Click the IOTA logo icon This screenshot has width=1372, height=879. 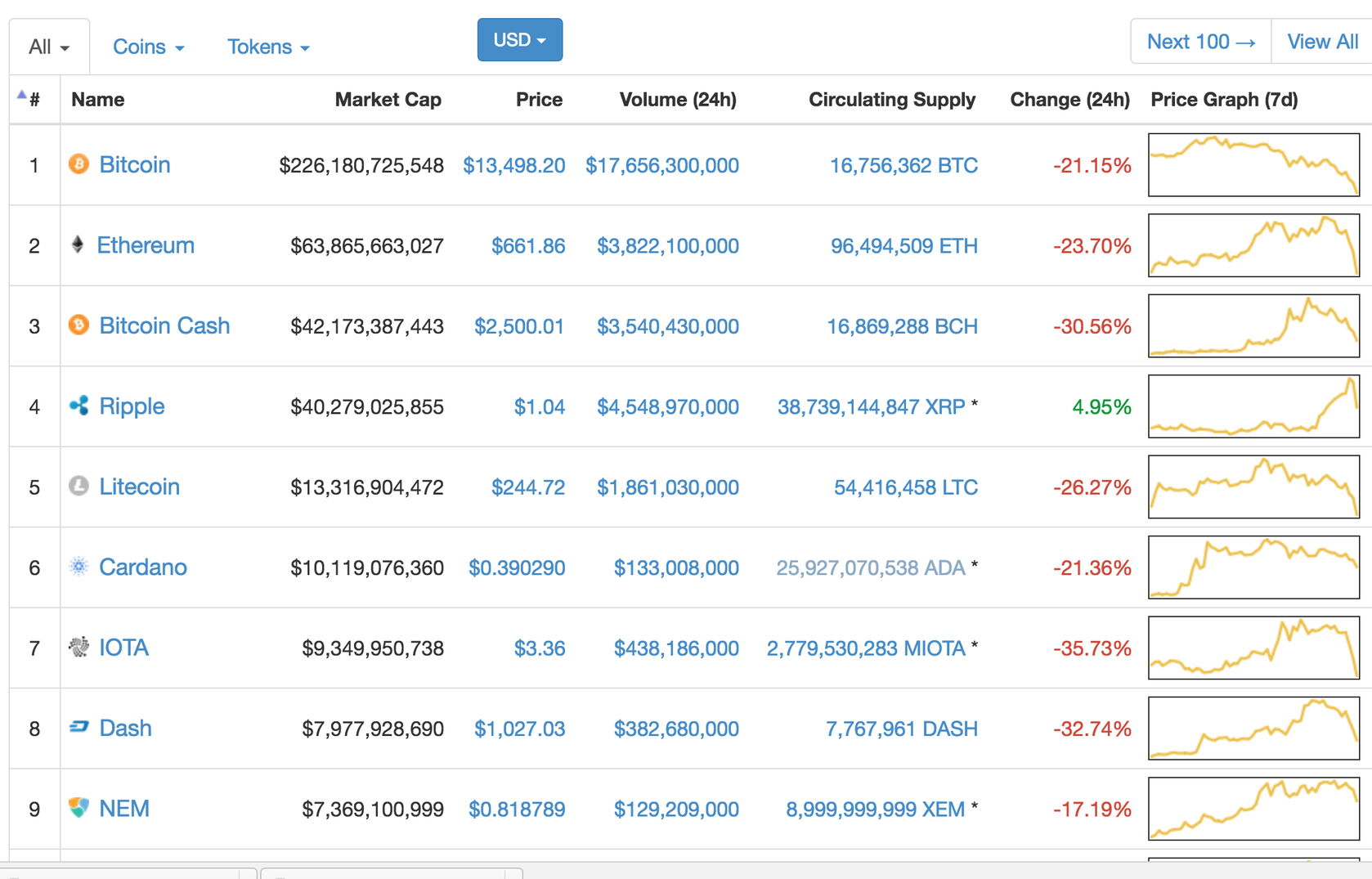78,647
